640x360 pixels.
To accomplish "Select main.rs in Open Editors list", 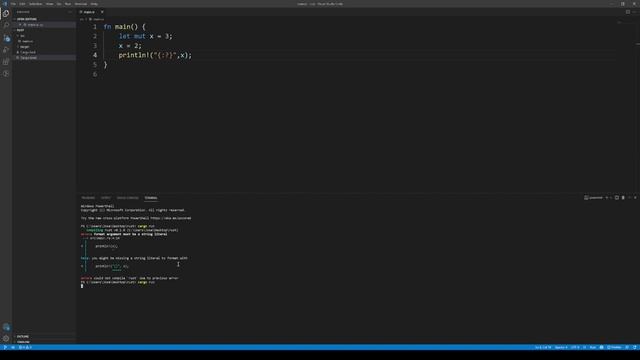I will click(35, 25).
